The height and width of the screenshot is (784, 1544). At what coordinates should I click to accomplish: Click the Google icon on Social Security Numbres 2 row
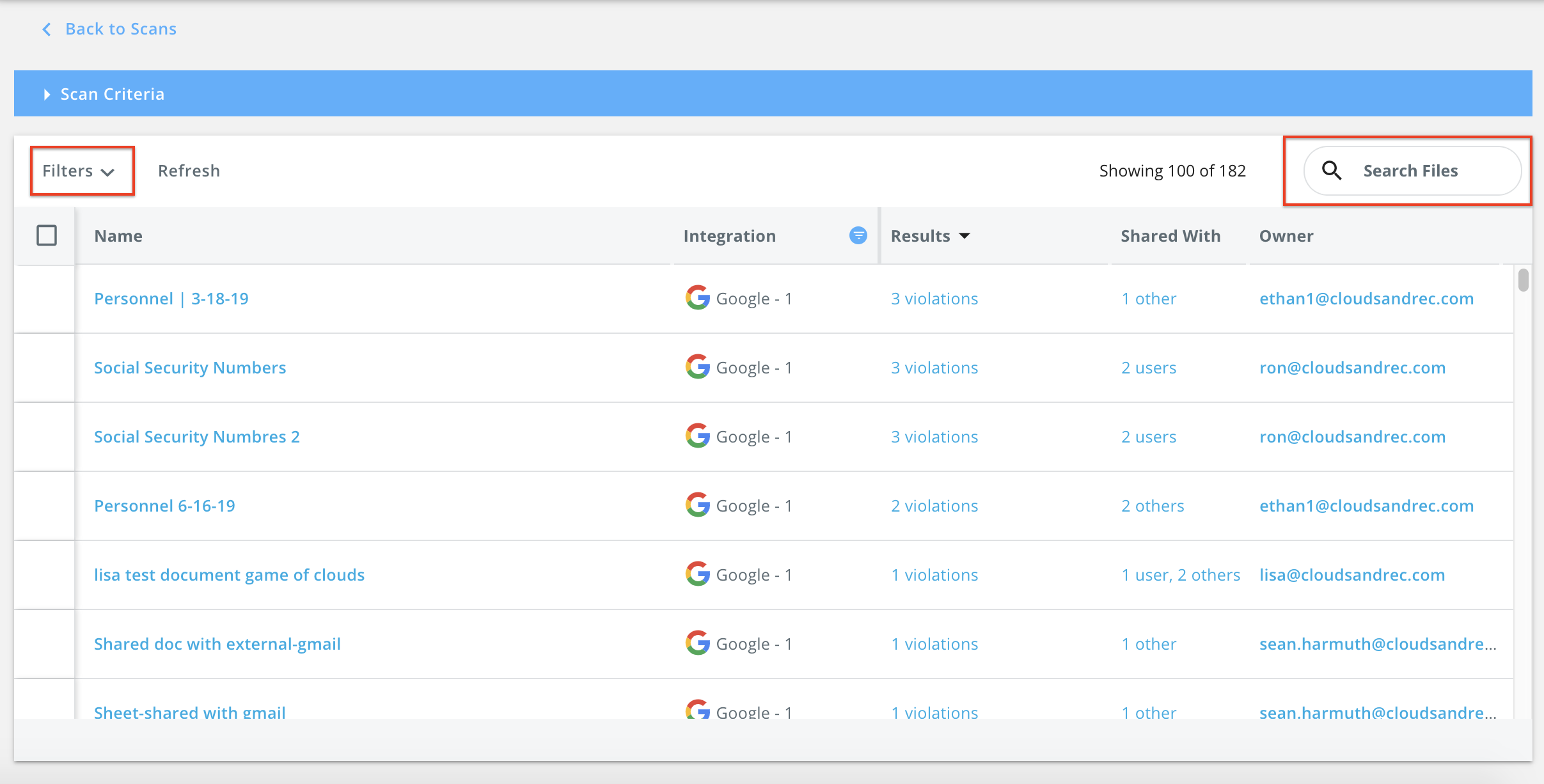point(698,436)
